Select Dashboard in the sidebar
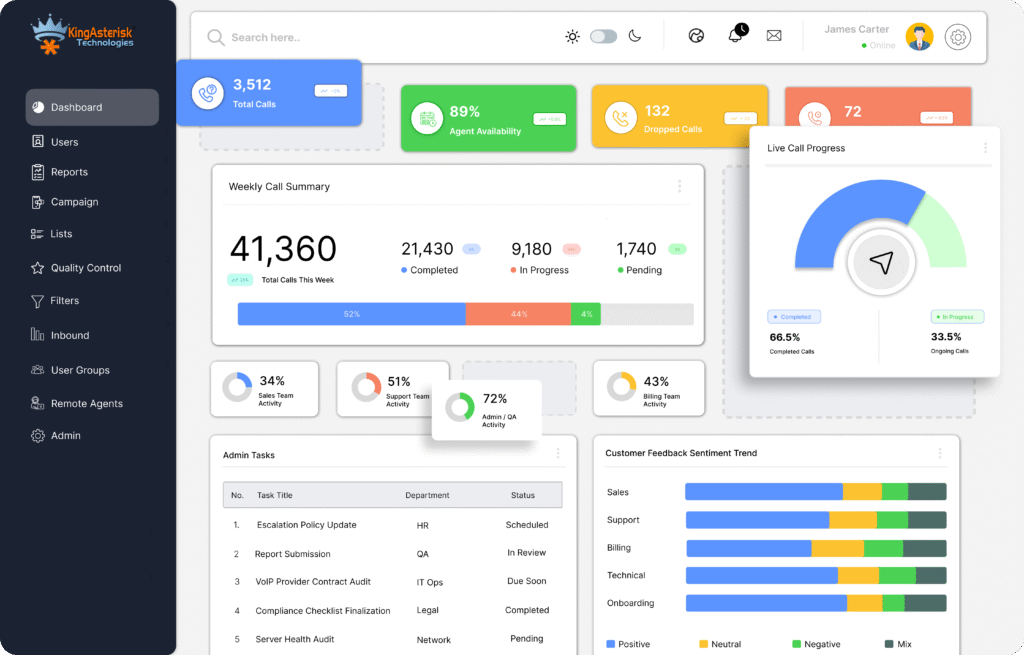 [38, 108]
